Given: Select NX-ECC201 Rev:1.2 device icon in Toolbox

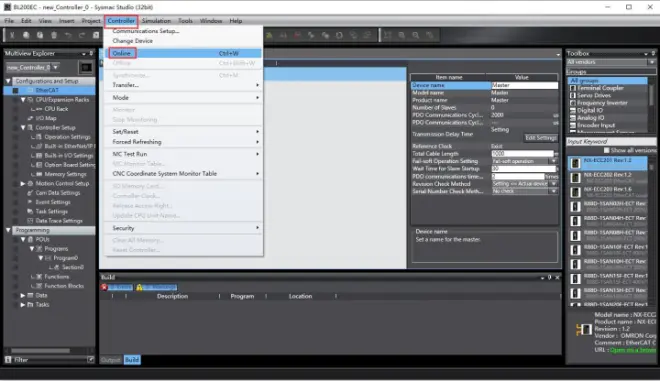Looking at the screenshot, I should [x=575, y=163].
